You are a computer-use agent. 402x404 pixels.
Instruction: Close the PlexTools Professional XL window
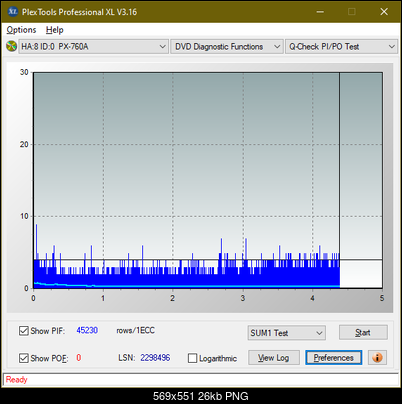384,12
